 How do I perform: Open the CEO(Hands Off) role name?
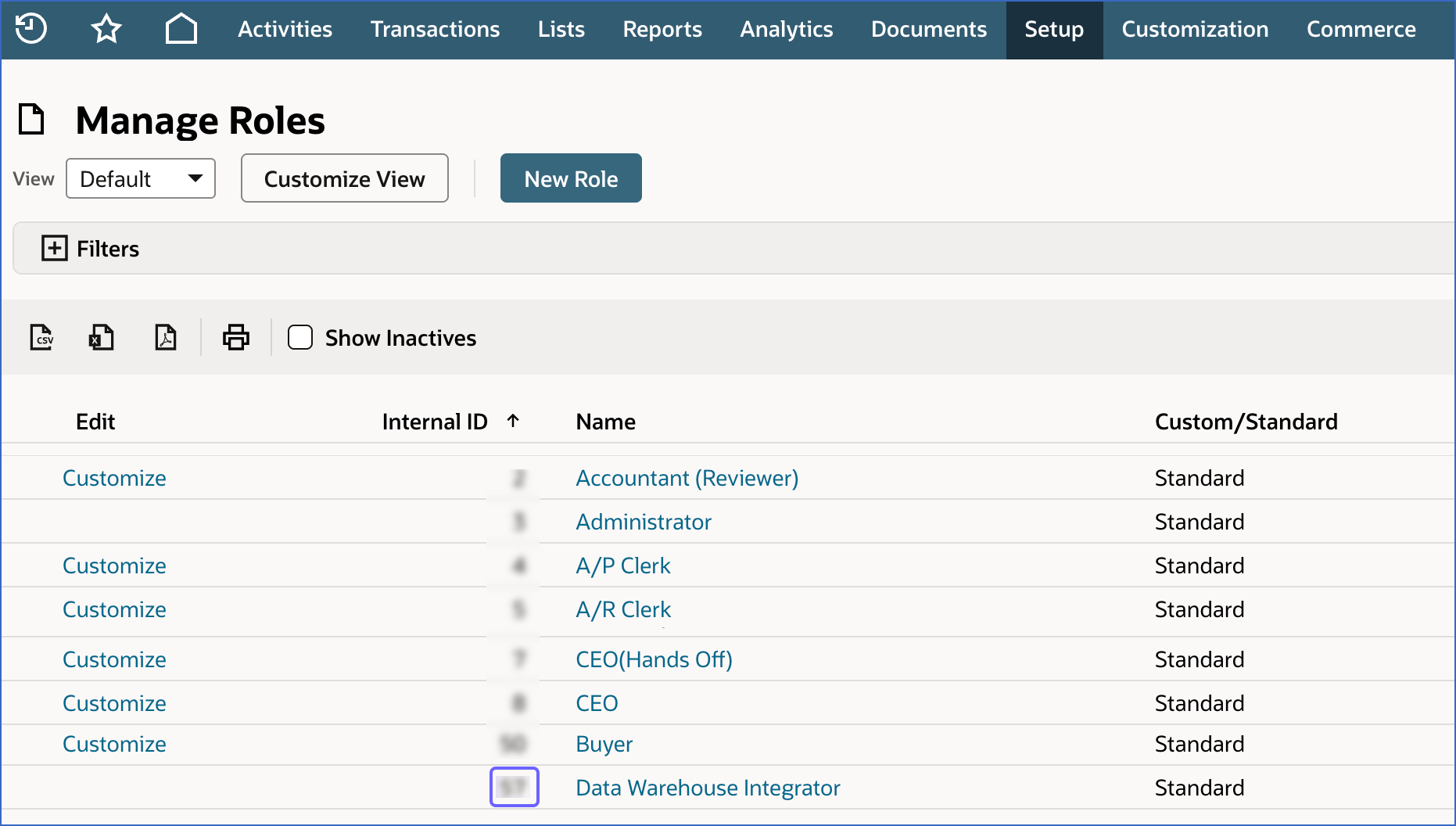coord(654,659)
